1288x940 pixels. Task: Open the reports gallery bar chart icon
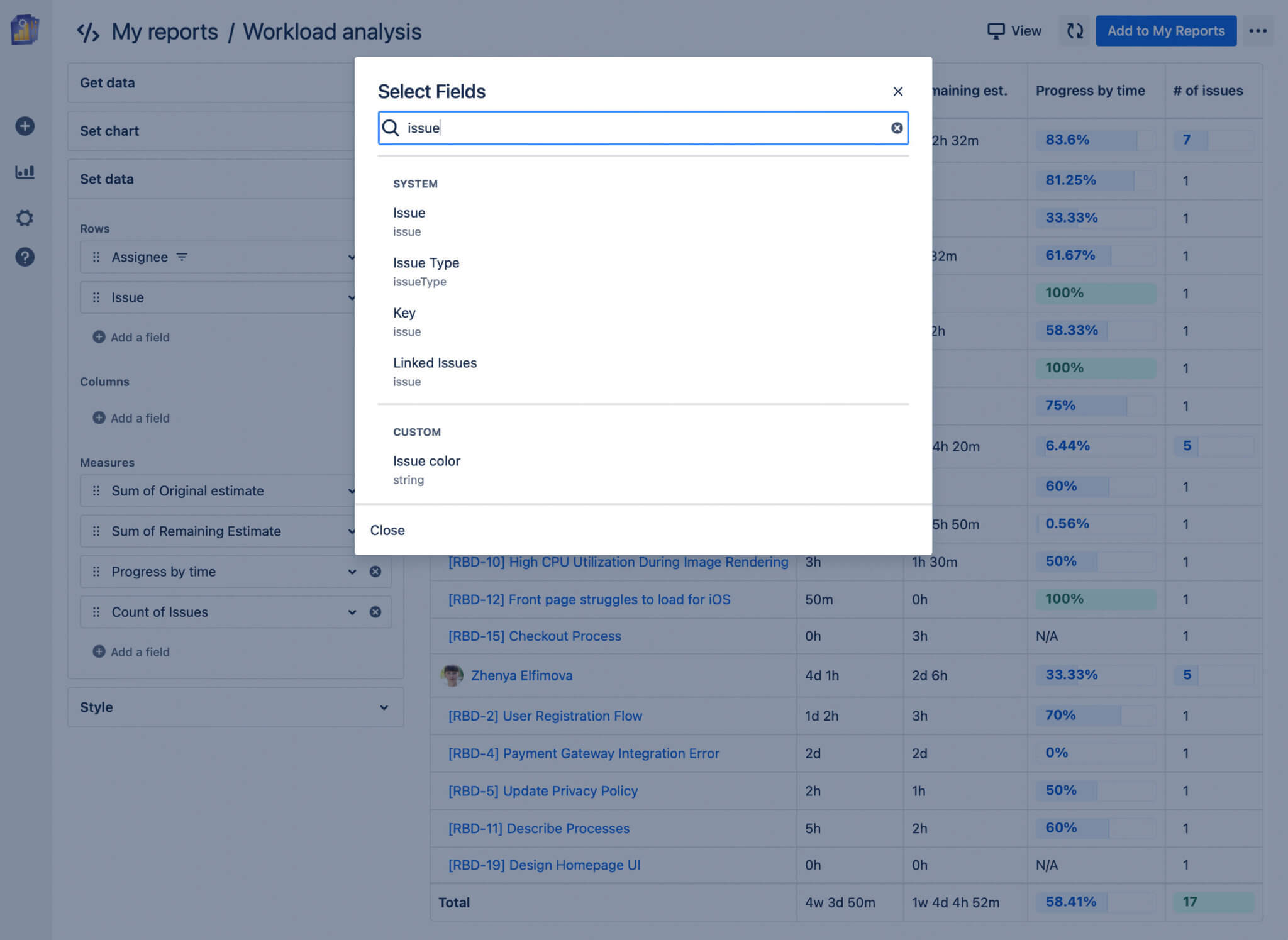tap(25, 172)
